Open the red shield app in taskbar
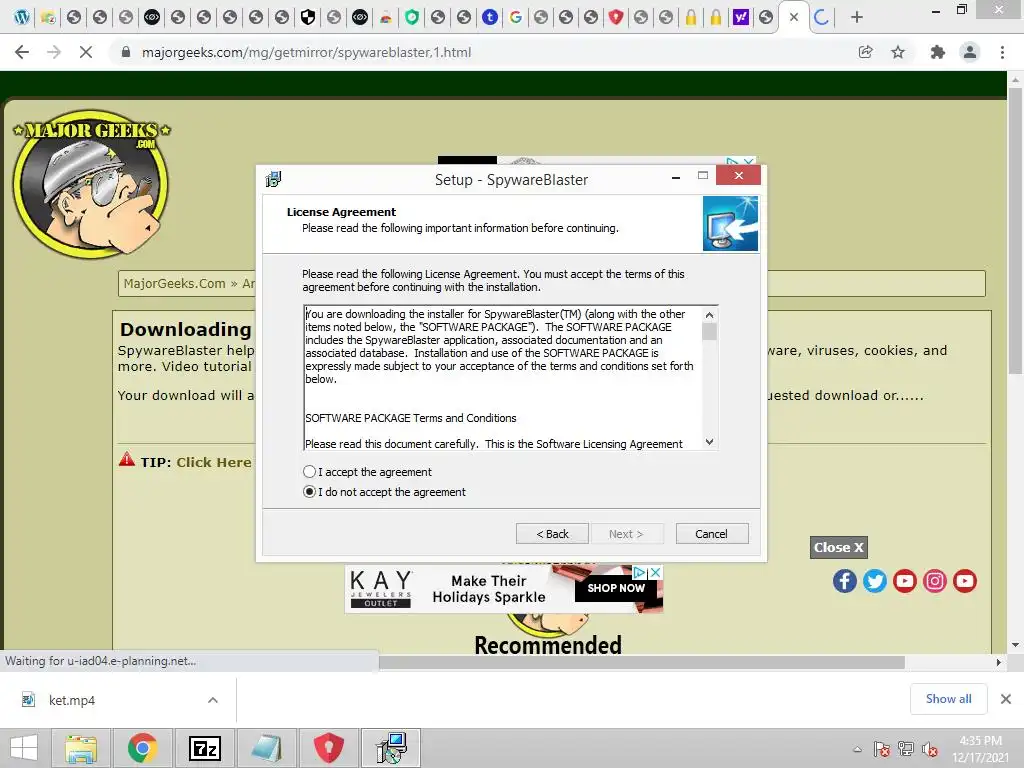This screenshot has width=1024, height=768. point(328,748)
